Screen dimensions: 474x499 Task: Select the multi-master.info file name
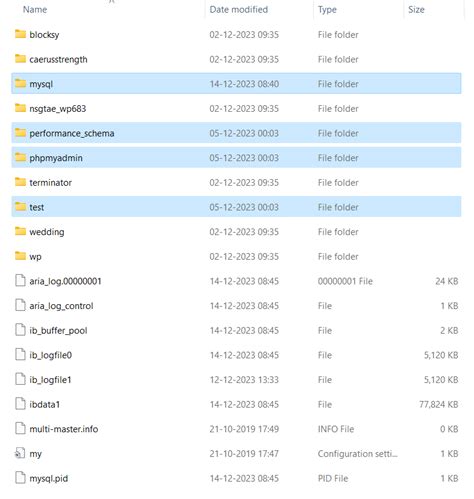pyautogui.click(x=64, y=429)
